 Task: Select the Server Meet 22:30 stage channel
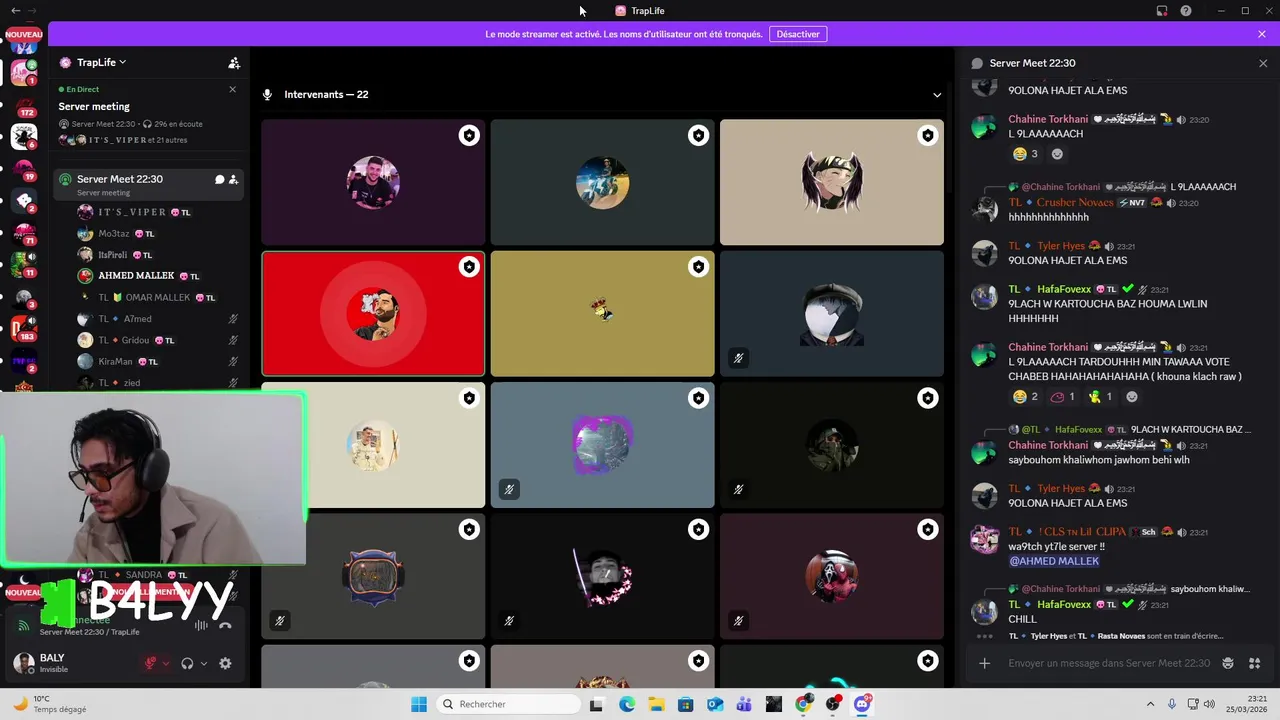click(148, 185)
